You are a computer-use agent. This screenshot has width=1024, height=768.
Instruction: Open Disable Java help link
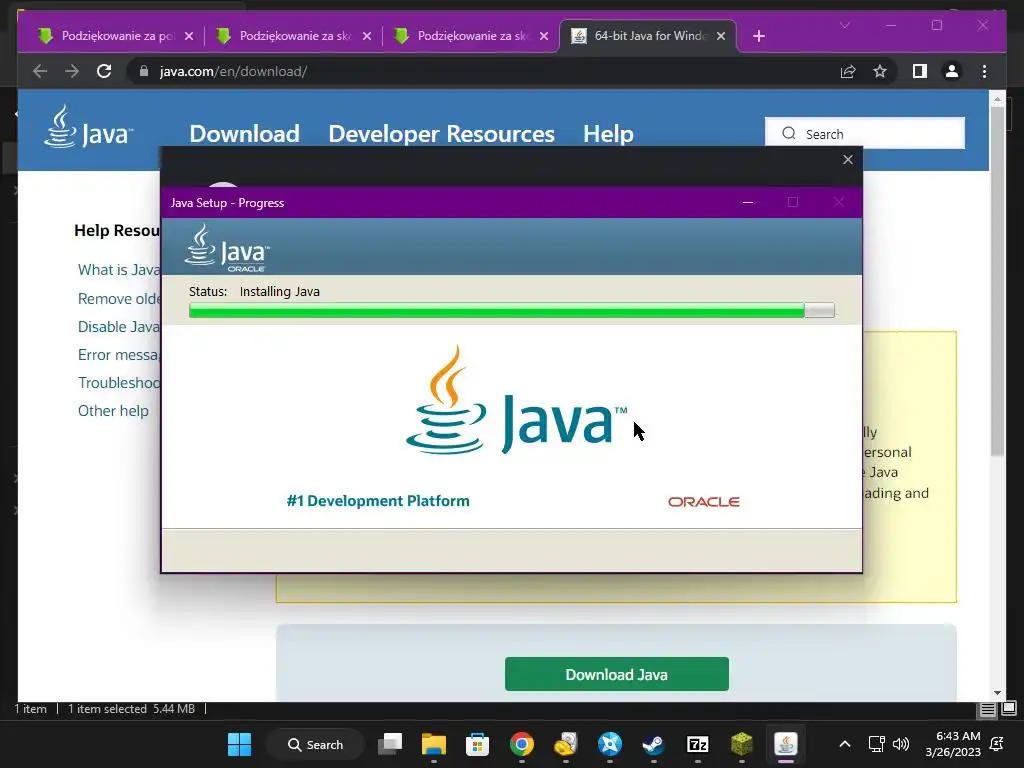[x=119, y=327]
